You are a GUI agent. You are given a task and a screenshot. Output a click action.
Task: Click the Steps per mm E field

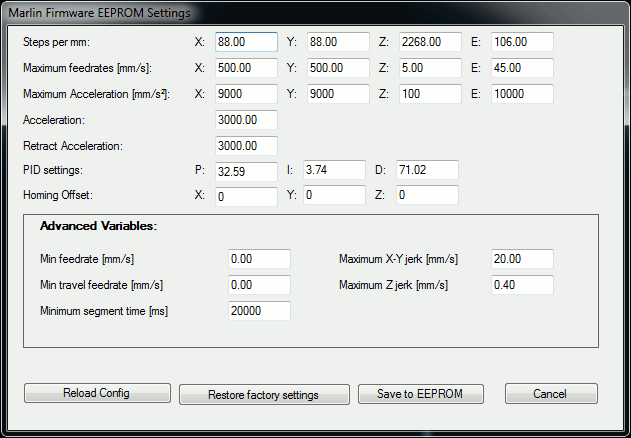click(x=522, y=42)
